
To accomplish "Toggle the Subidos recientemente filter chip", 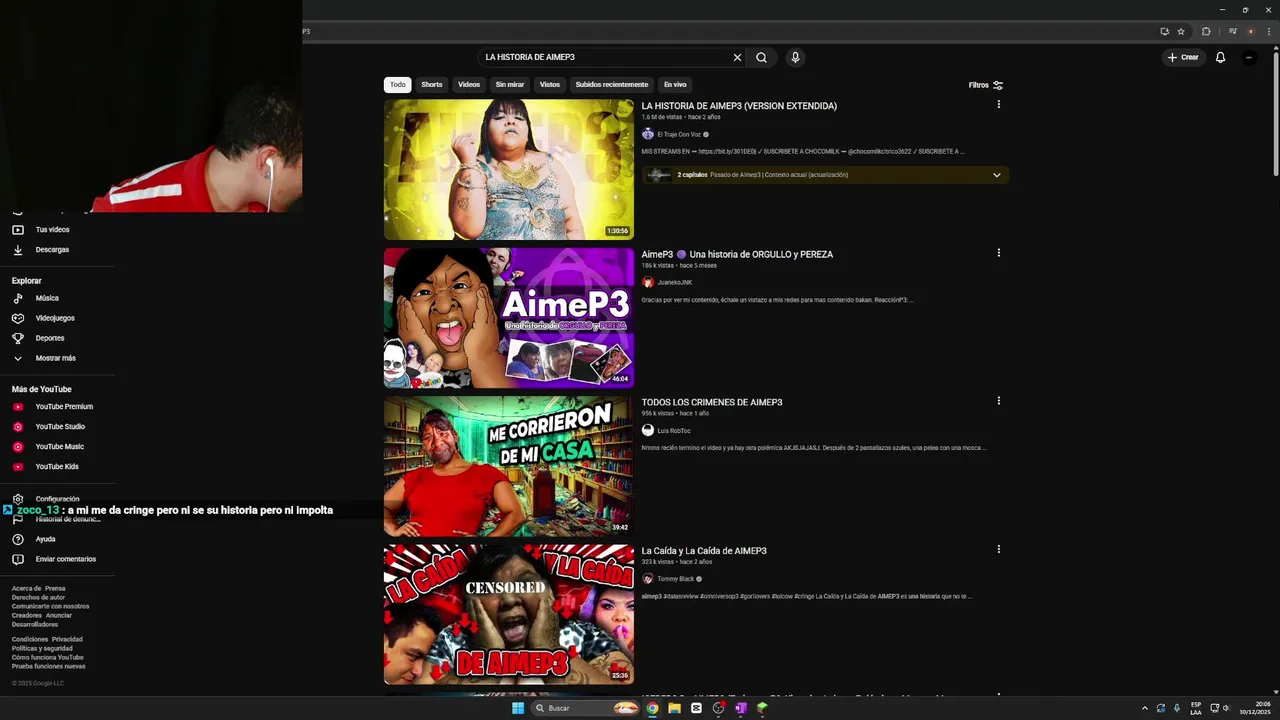I will click(612, 85).
